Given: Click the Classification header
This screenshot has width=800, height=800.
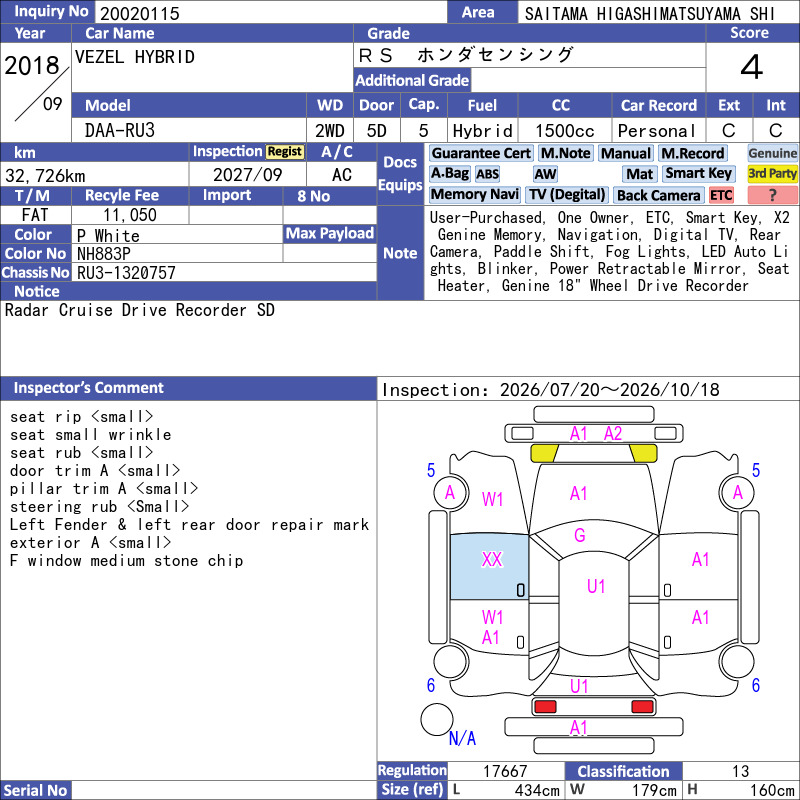Looking at the screenshot, I should (x=623, y=771).
